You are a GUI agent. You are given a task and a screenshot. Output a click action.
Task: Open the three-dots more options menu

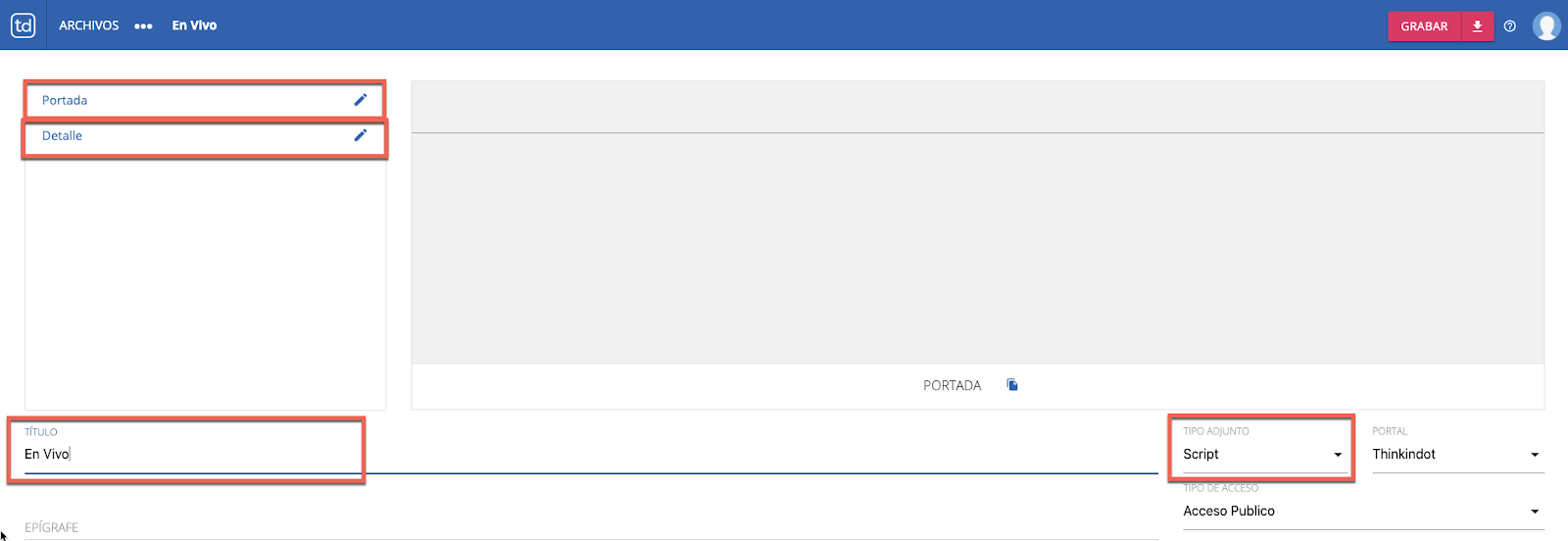(x=143, y=26)
